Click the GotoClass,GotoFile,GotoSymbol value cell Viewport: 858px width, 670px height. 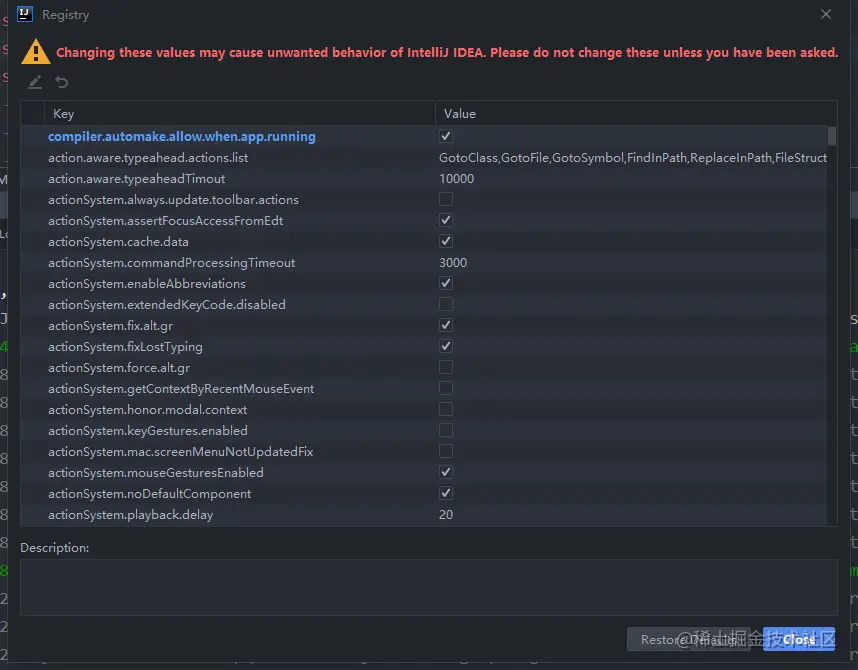[x=633, y=158]
